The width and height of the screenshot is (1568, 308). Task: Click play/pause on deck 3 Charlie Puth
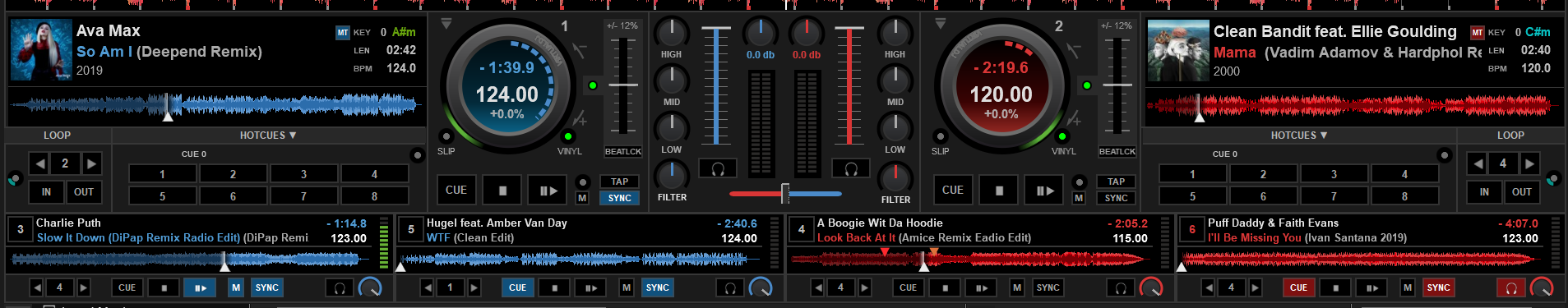[200, 287]
